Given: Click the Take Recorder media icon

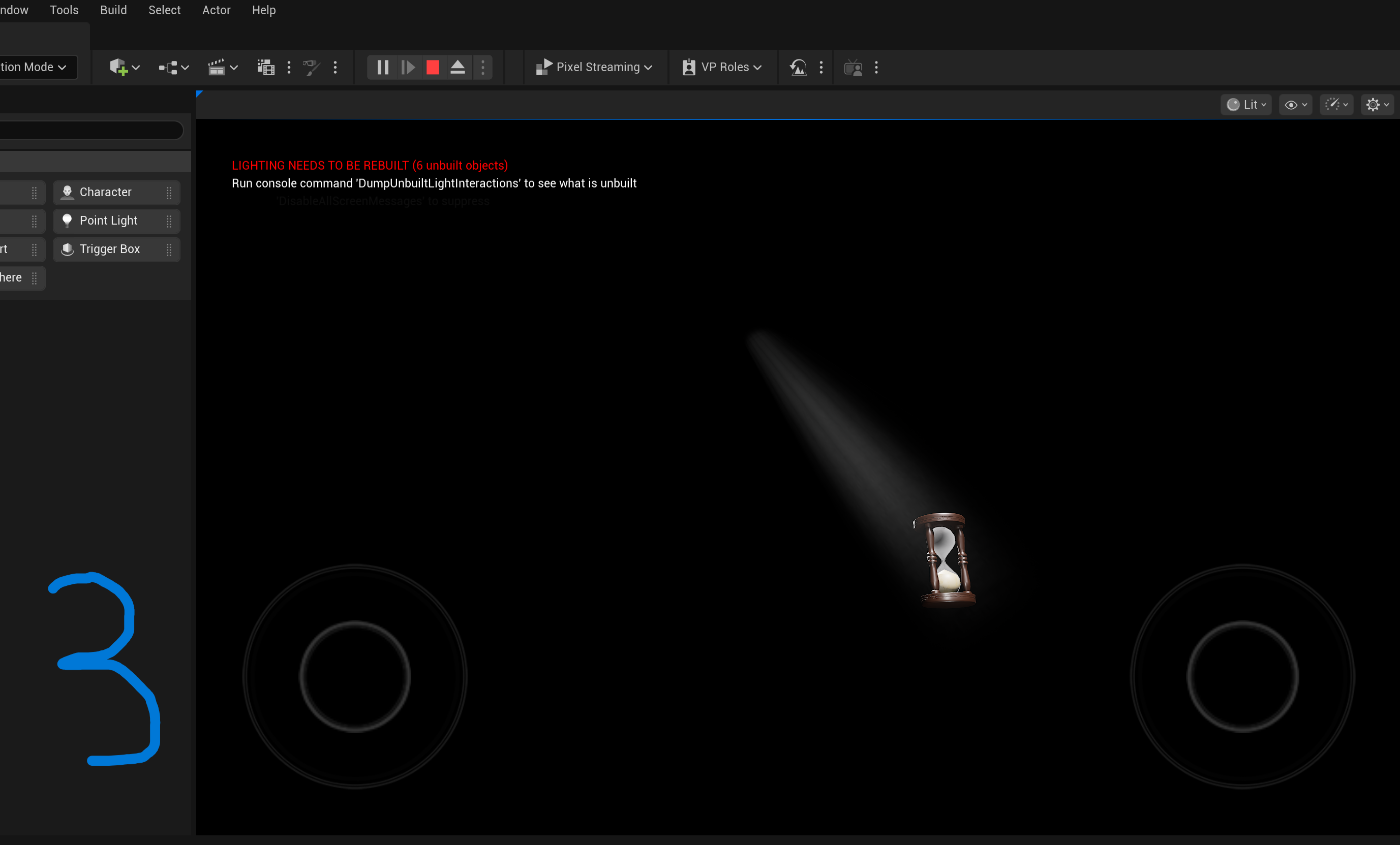Looking at the screenshot, I should pyautogui.click(x=265, y=67).
